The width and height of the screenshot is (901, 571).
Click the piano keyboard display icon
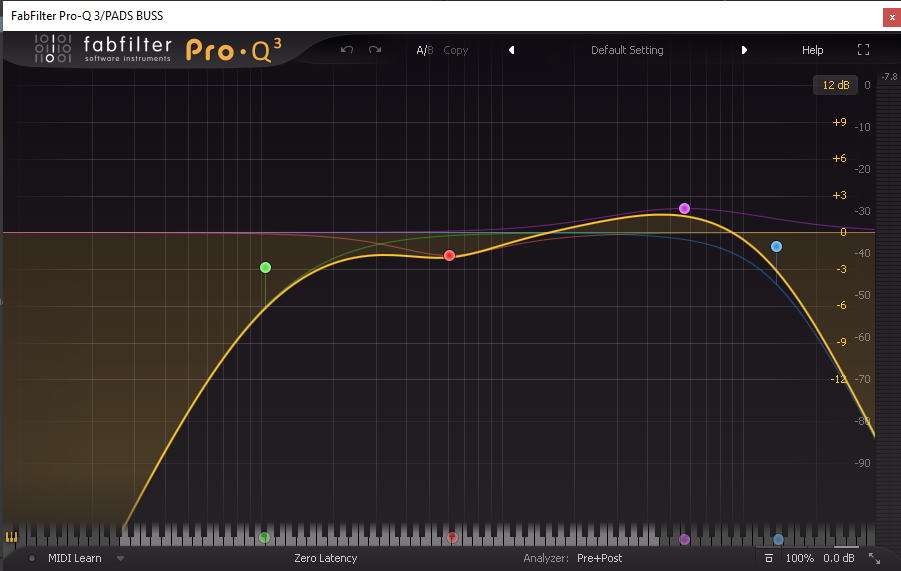click(x=12, y=537)
